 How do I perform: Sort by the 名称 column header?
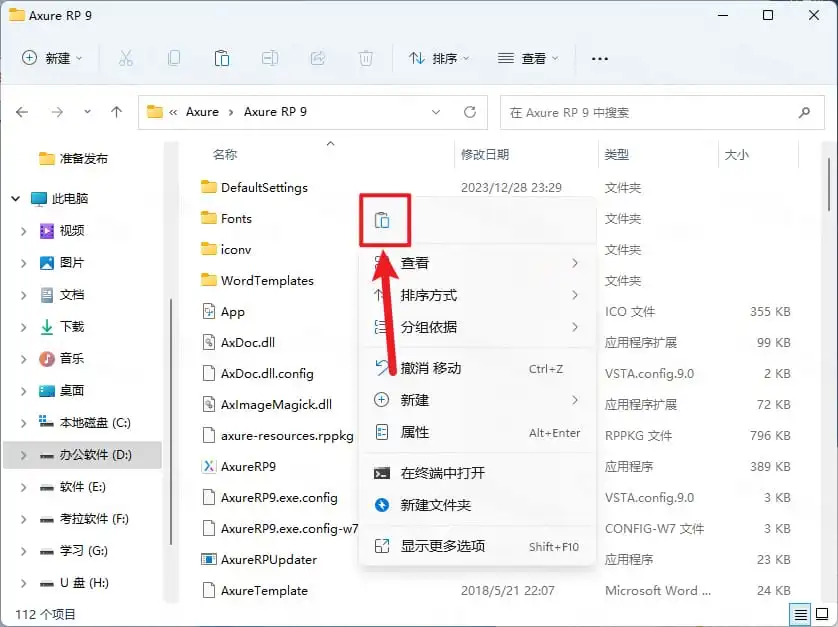point(225,154)
